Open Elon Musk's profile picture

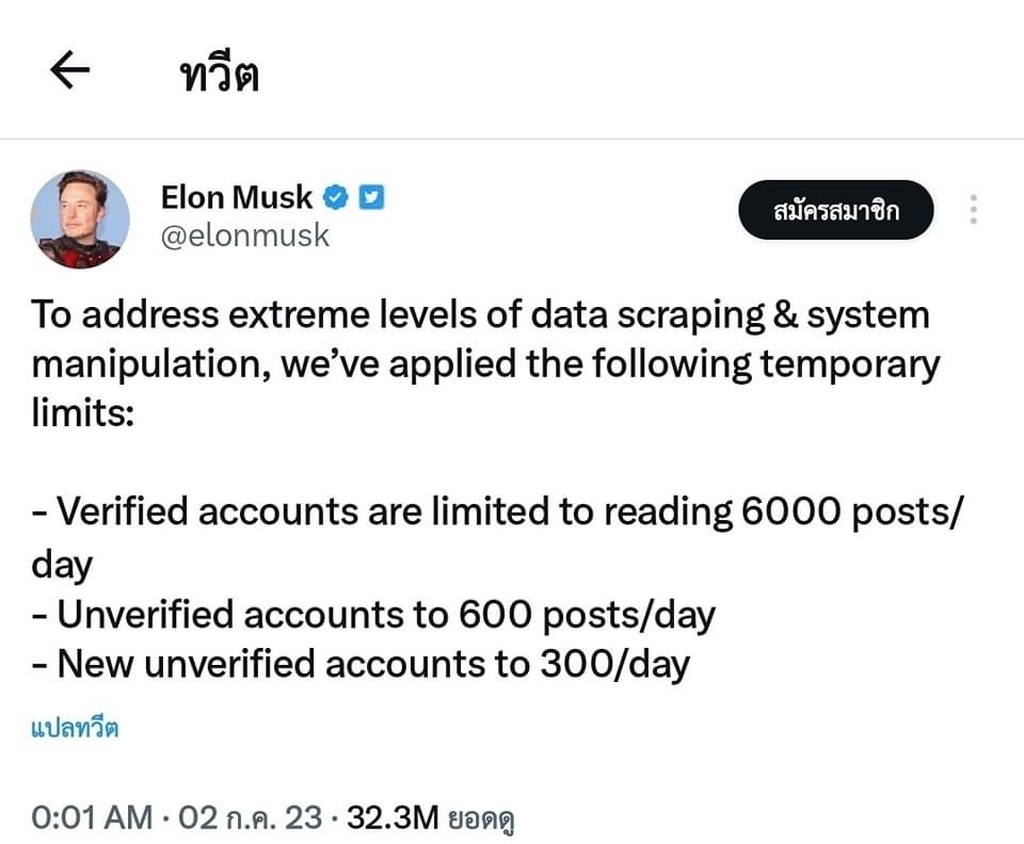click(x=80, y=219)
